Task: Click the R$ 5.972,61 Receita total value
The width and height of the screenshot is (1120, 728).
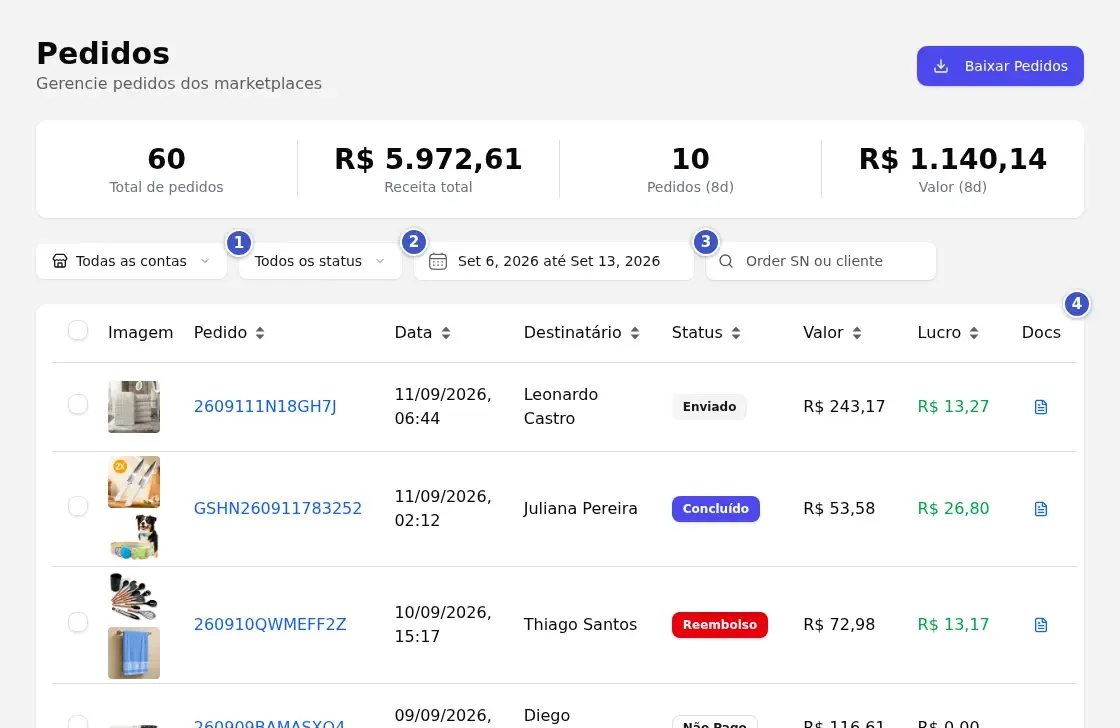Action: click(x=429, y=159)
